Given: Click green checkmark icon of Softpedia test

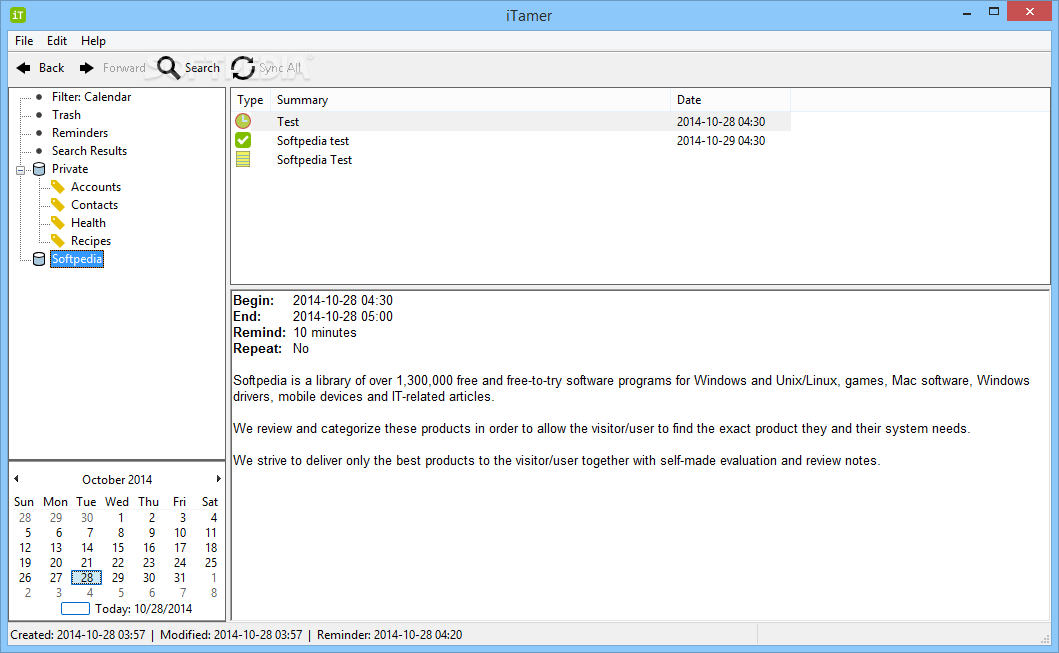Looking at the screenshot, I should [x=243, y=140].
